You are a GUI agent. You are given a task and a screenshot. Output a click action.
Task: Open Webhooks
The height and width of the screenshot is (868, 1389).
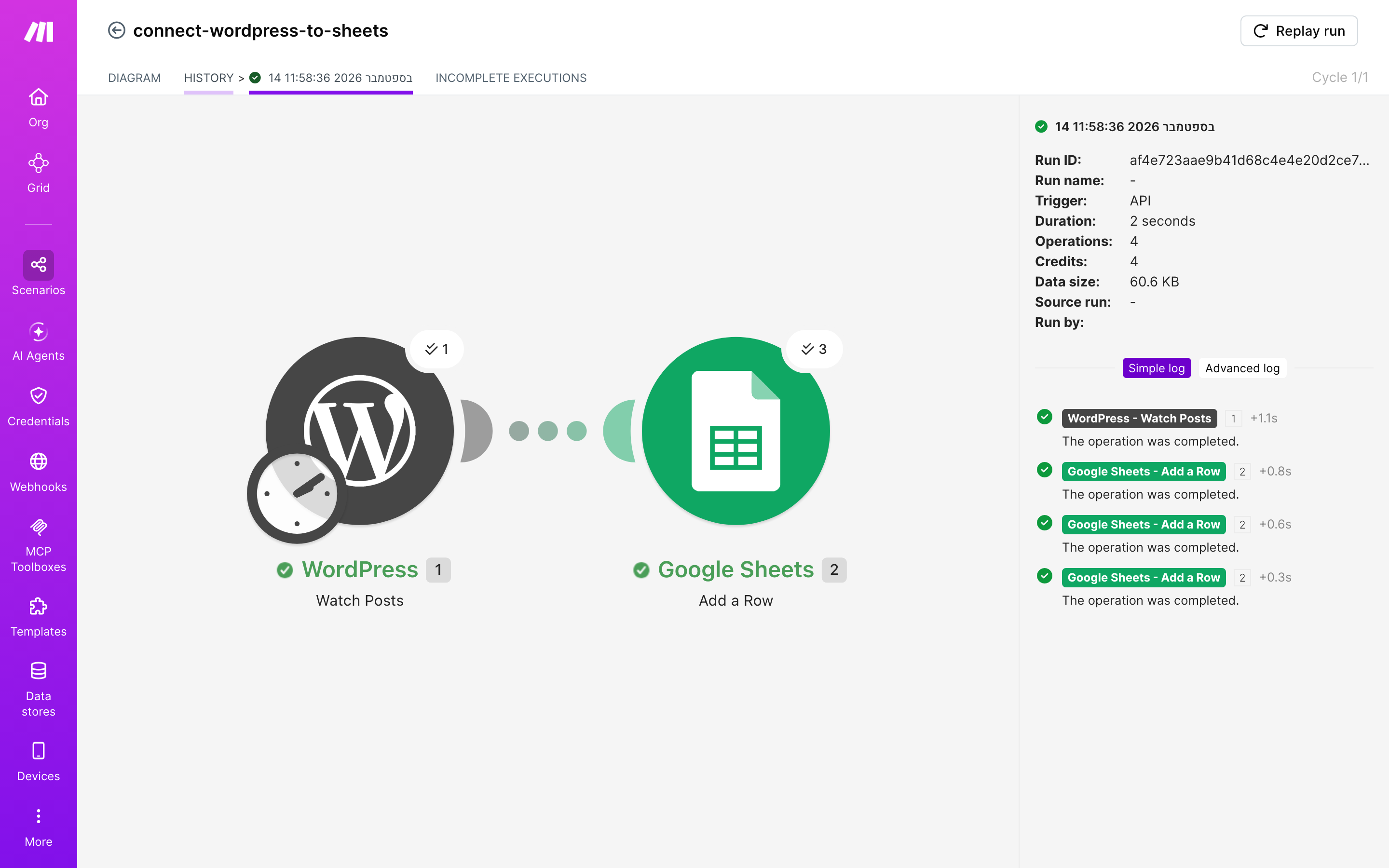[39, 473]
